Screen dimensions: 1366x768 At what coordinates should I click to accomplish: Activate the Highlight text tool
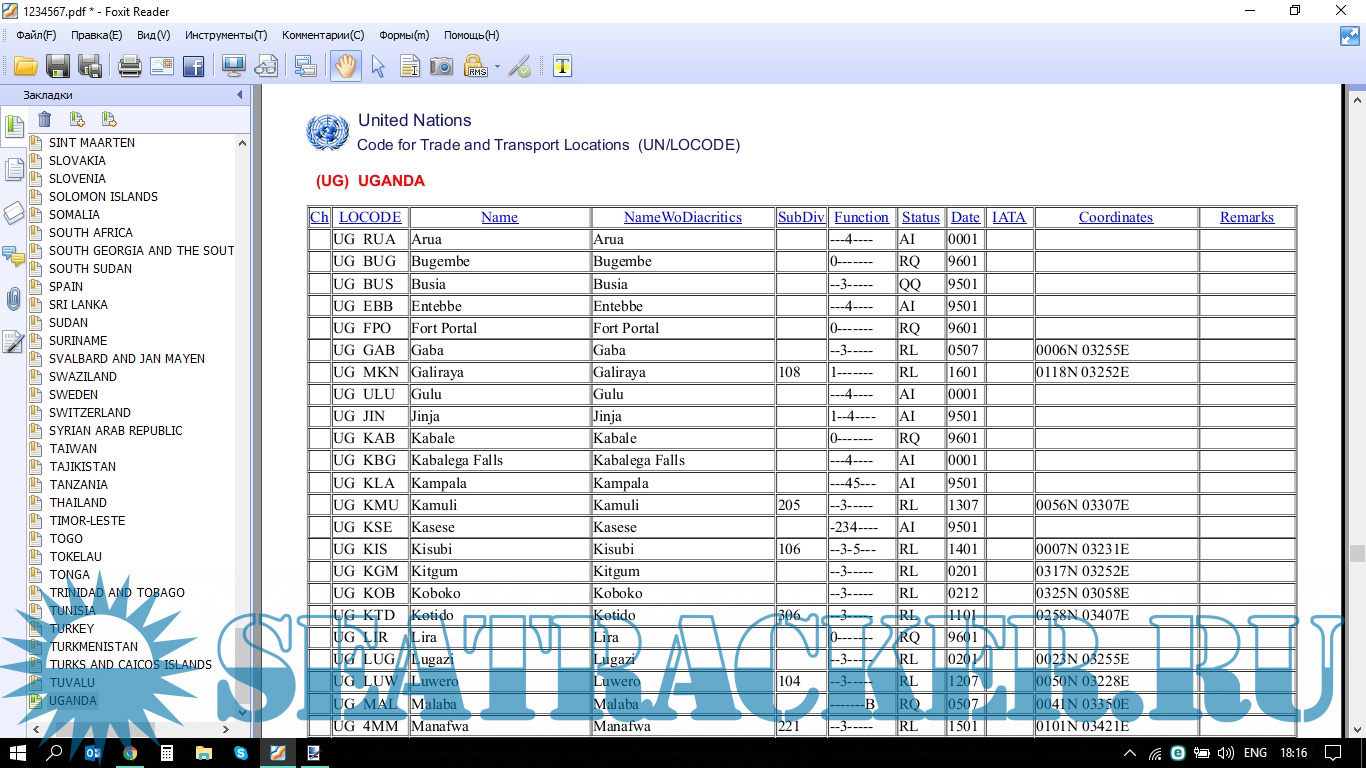coord(563,67)
